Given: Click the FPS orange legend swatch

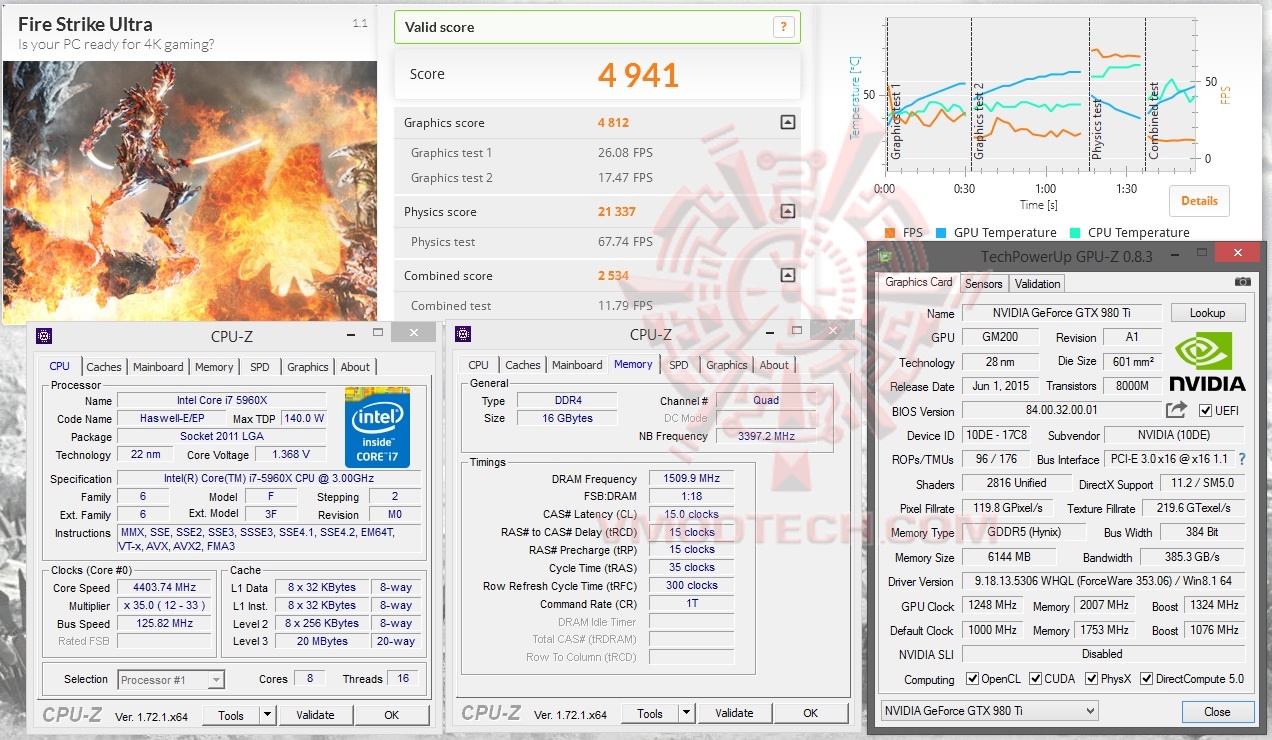Looking at the screenshot, I should pos(890,232).
